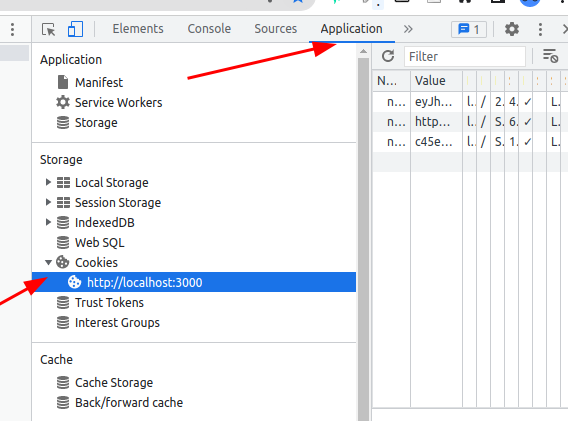The height and width of the screenshot is (421, 568).
Task: Click the Local Storage grid icon
Action: point(63,182)
